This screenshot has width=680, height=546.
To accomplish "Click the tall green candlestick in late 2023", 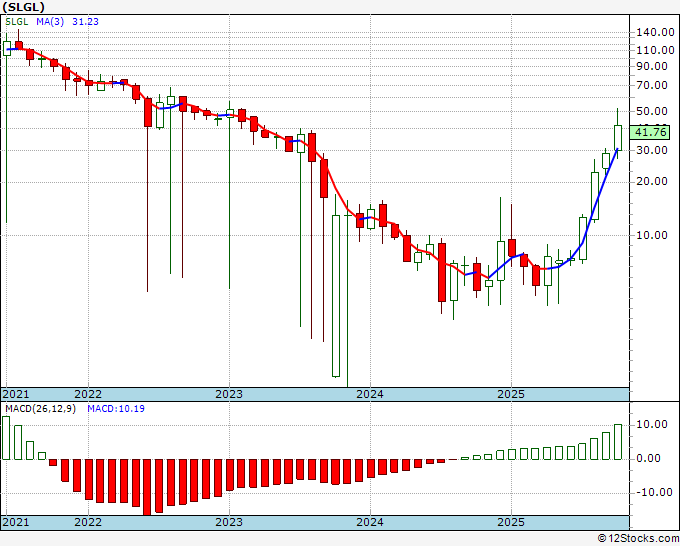I will point(336,296).
